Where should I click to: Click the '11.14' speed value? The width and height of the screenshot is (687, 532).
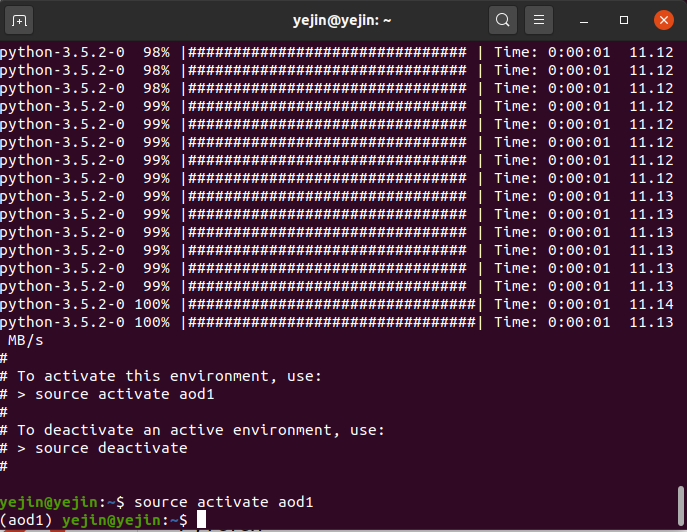(651, 304)
